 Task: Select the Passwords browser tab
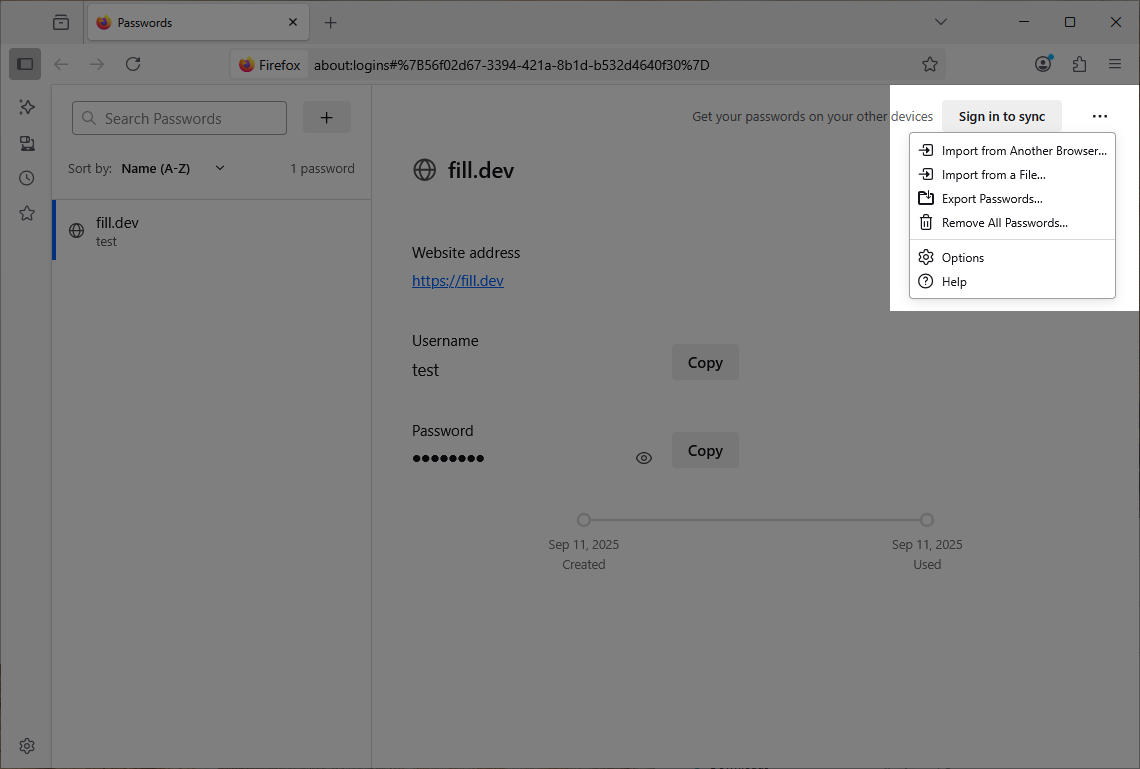coord(198,23)
